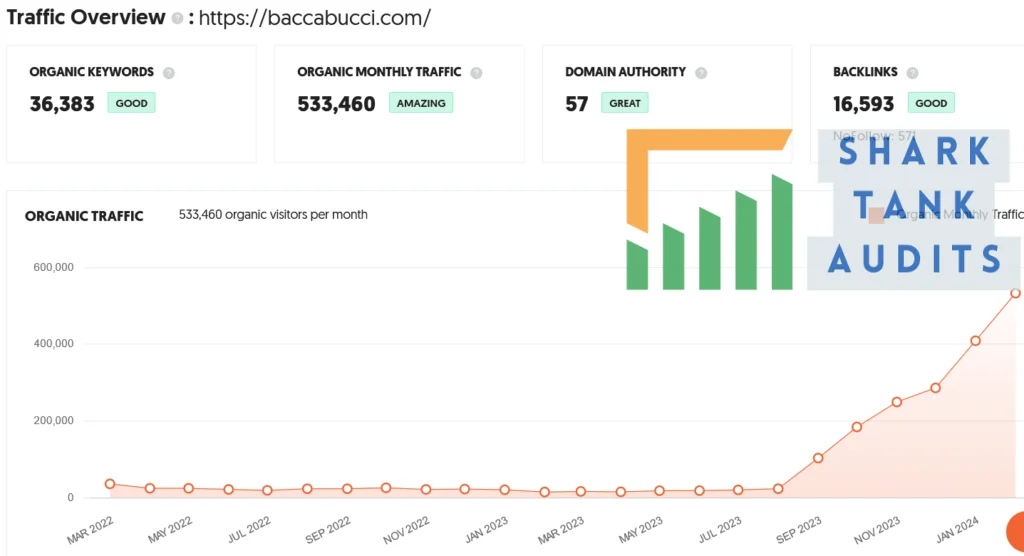Click the NOV 2022 axis label
Screen dimensions: 1024x556
coord(406,530)
